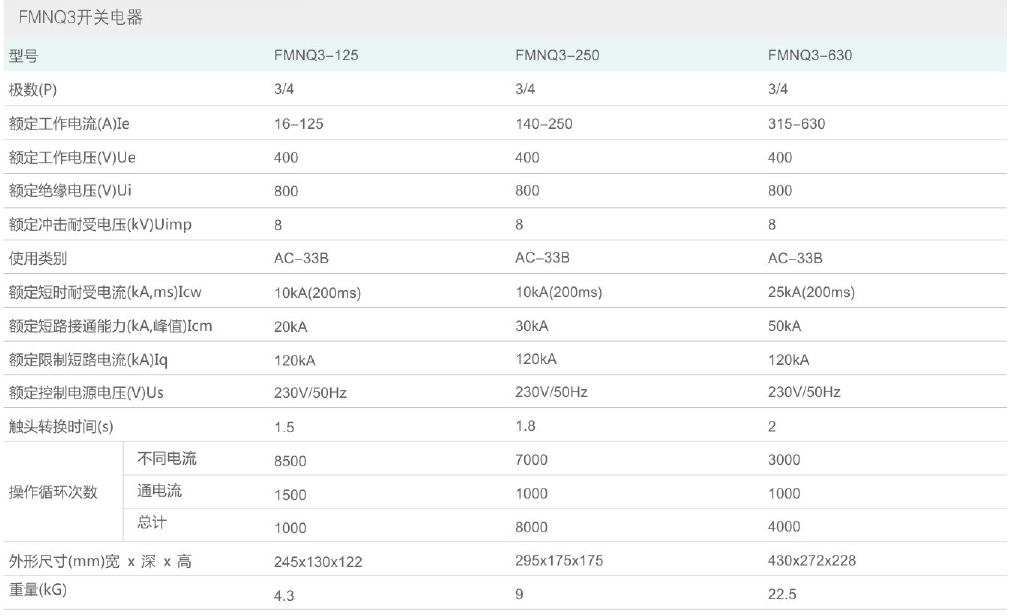Image resolution: width=1010 pixels, height=616 pixels.
Task: Click the 315-630 rated current value
Action: (796, 124)
